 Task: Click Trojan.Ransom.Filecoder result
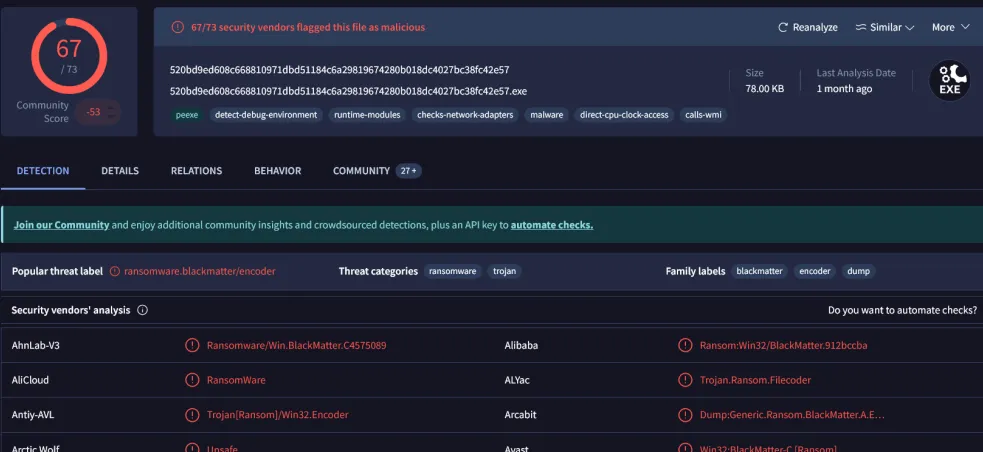point(755,380)
